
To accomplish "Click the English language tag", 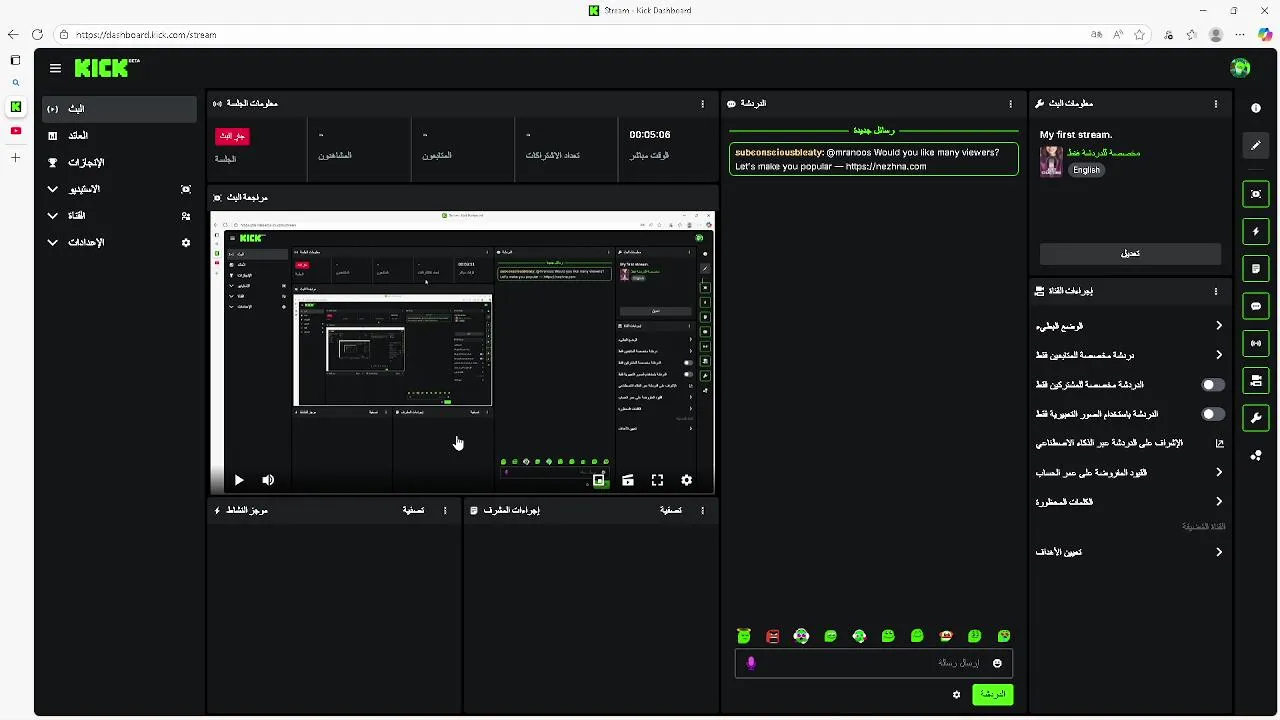I will 1086,170.
